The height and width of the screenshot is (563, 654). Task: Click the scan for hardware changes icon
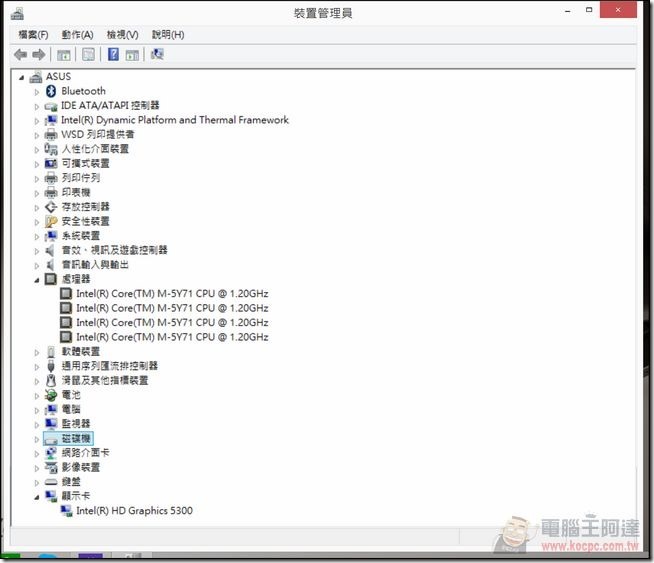point(157,54)
